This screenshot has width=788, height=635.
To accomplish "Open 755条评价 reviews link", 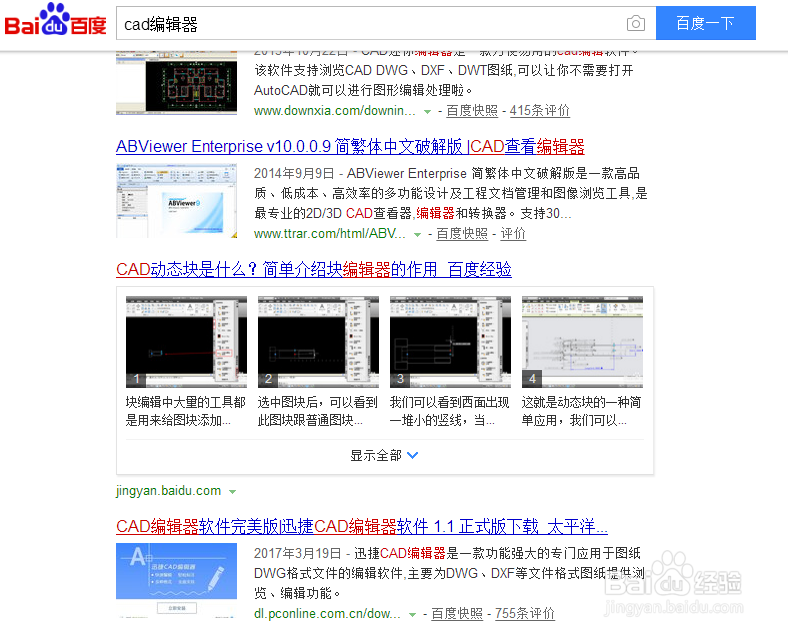I will [525, 613].
